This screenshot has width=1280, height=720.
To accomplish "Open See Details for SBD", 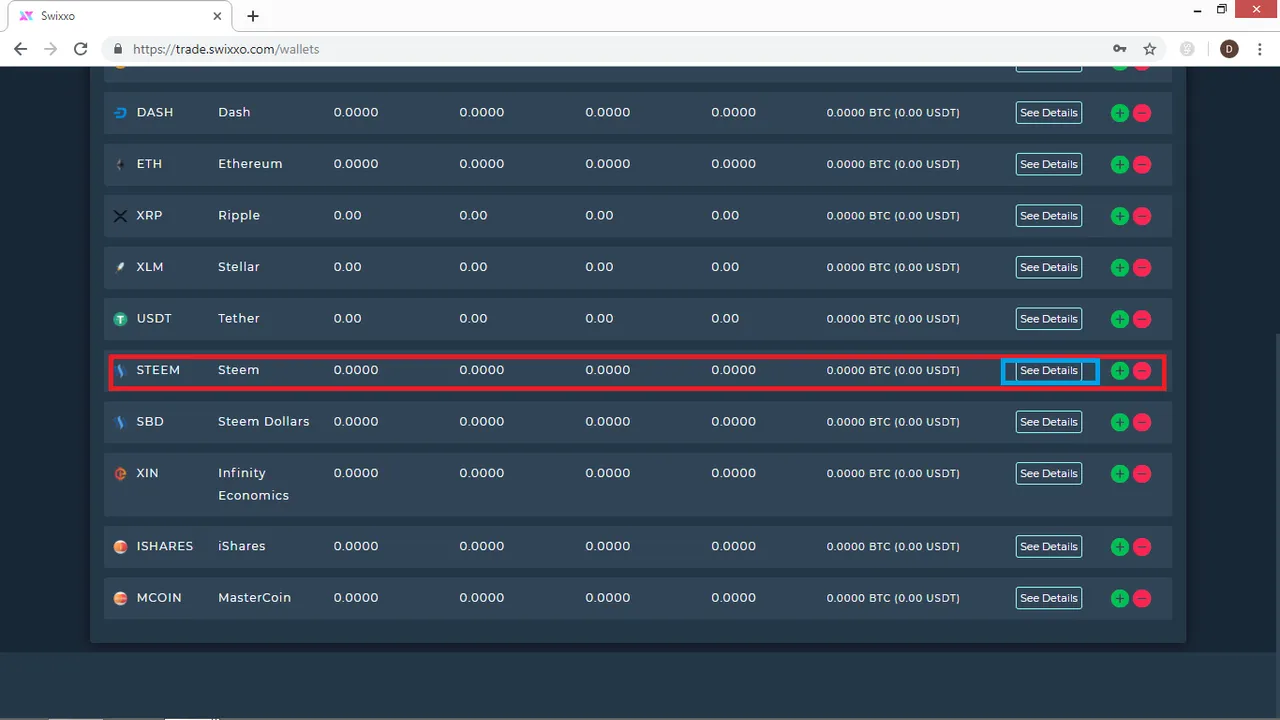I will [1049, 422].
